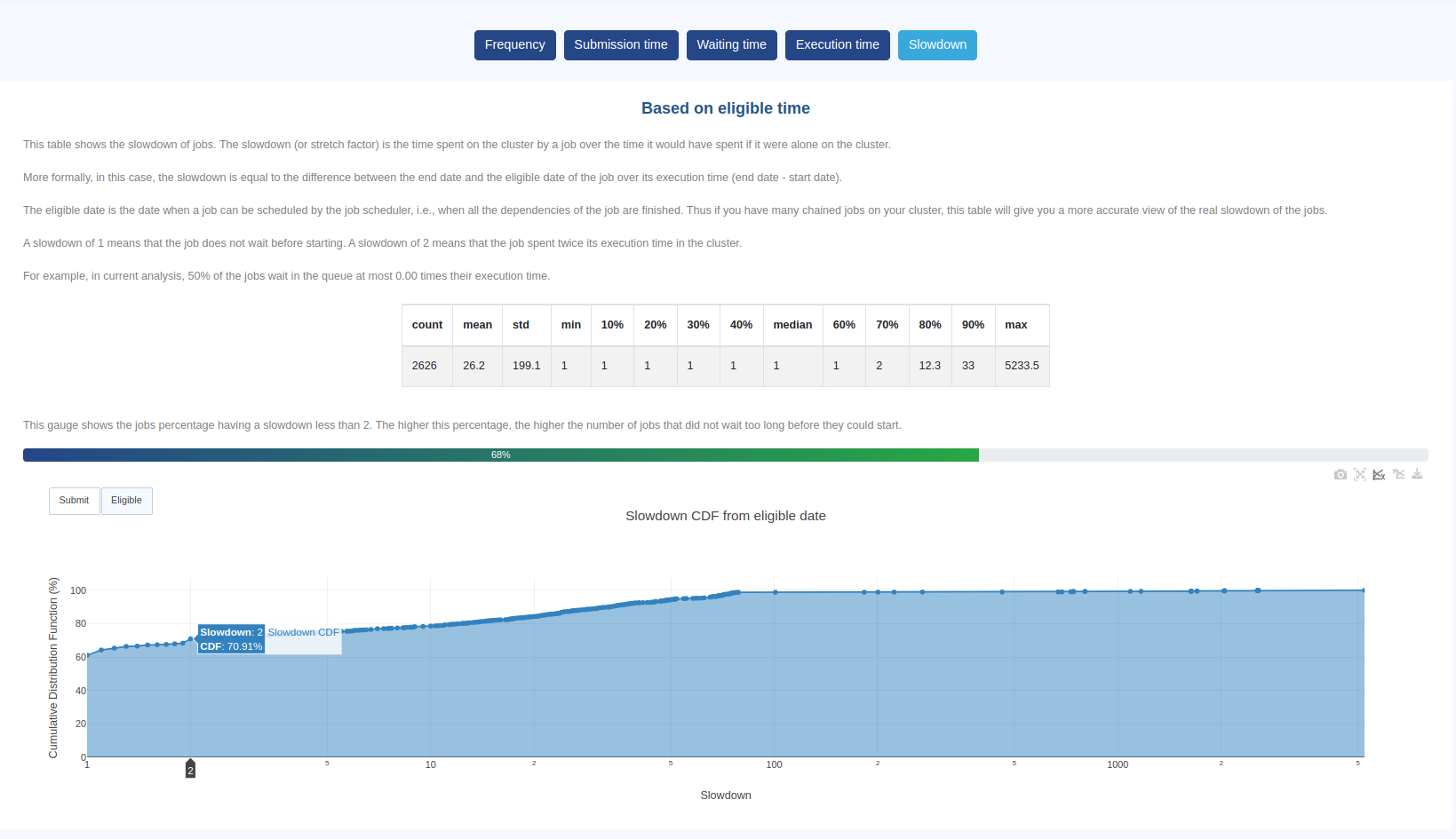Toggle the X-axis log scale icon
The width and height of the screenshot is (1456, 839).
[1379, 475]
